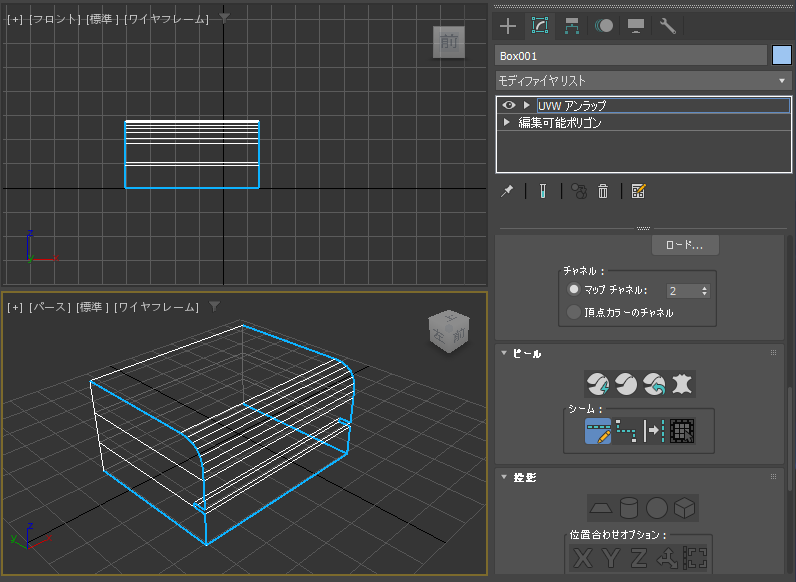Collapse the ピール rollout
The width and height of the screenshot is (796, 582).
tap(504, 353)
